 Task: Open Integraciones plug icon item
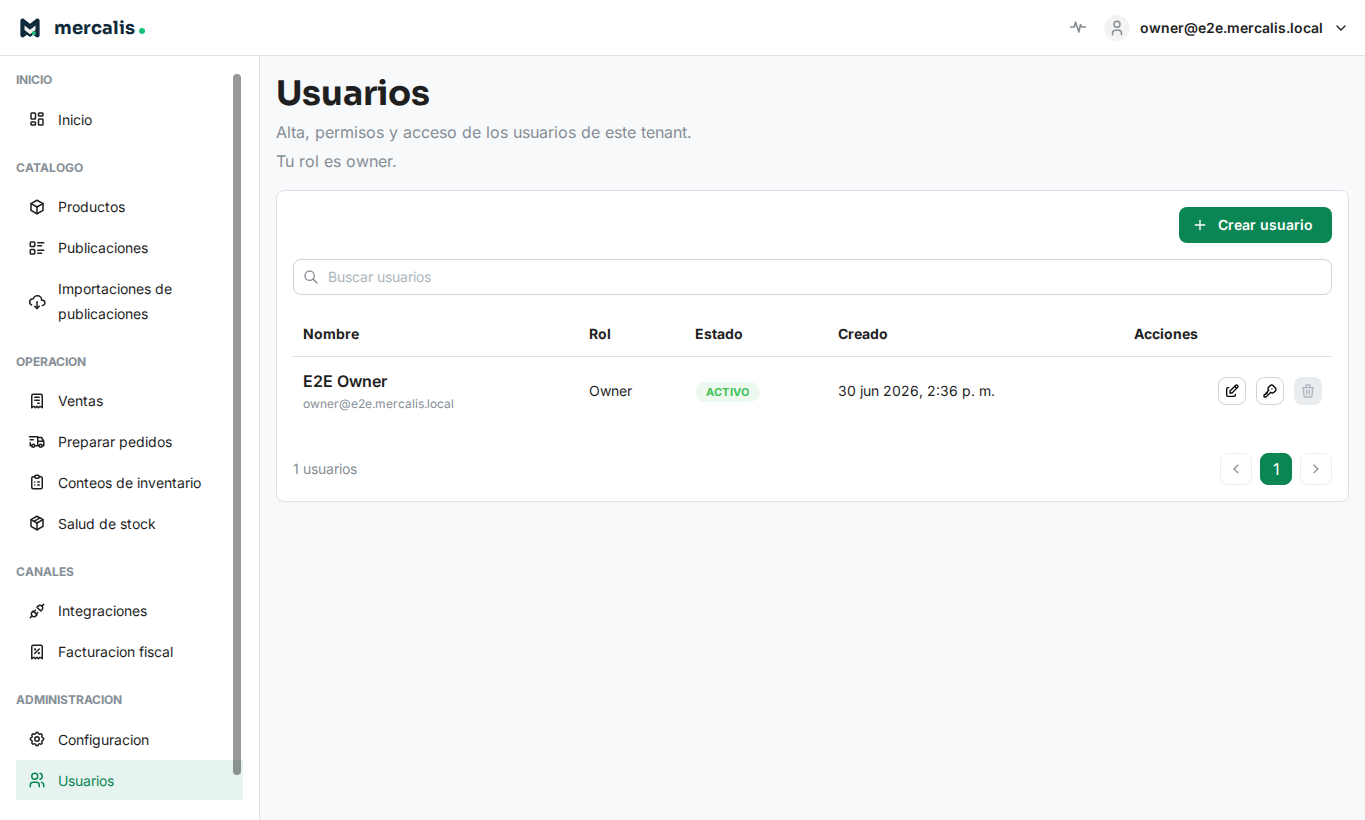[37, 611]
